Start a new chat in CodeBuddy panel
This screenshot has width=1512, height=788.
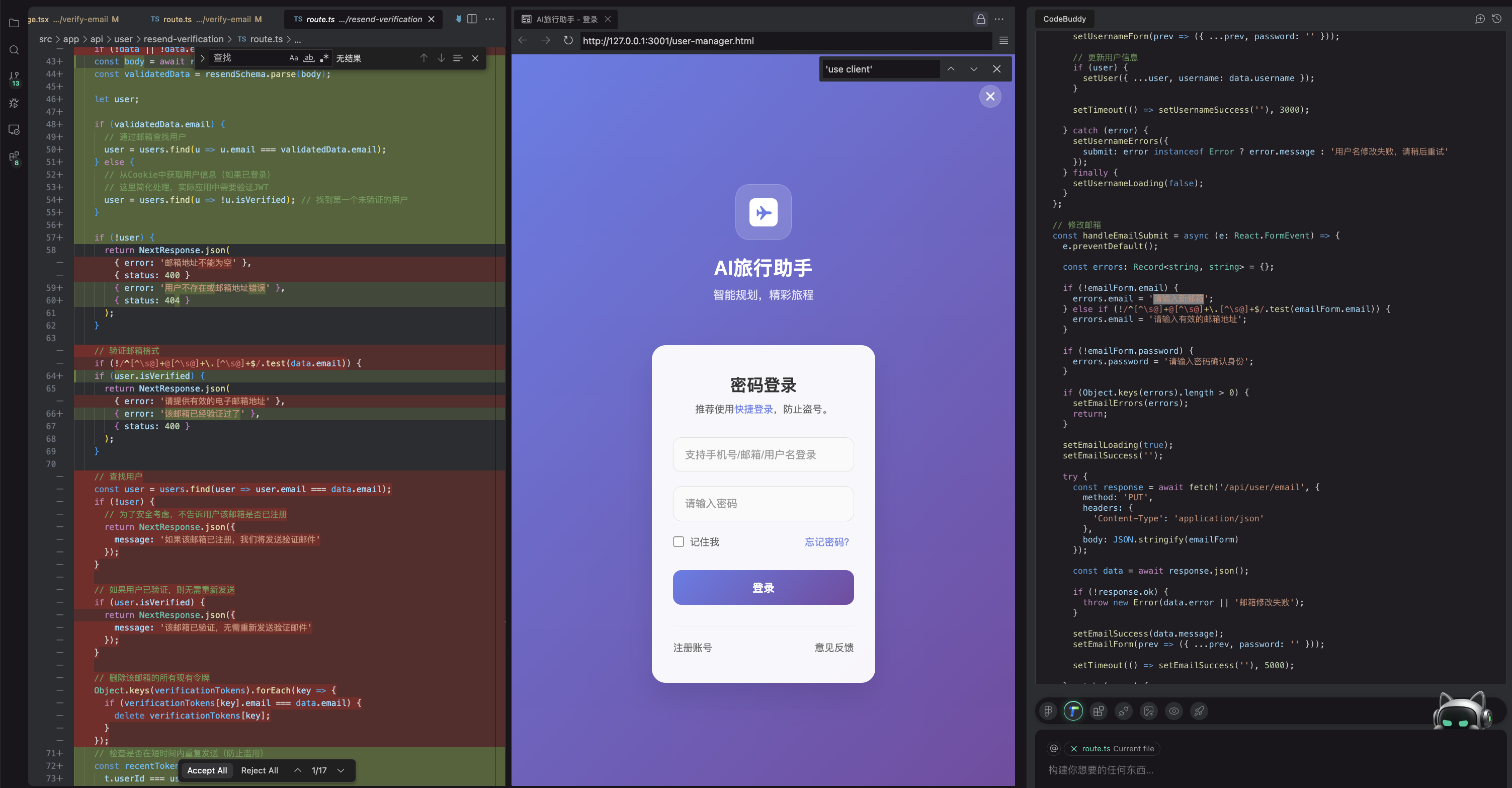click(1480, 19)
